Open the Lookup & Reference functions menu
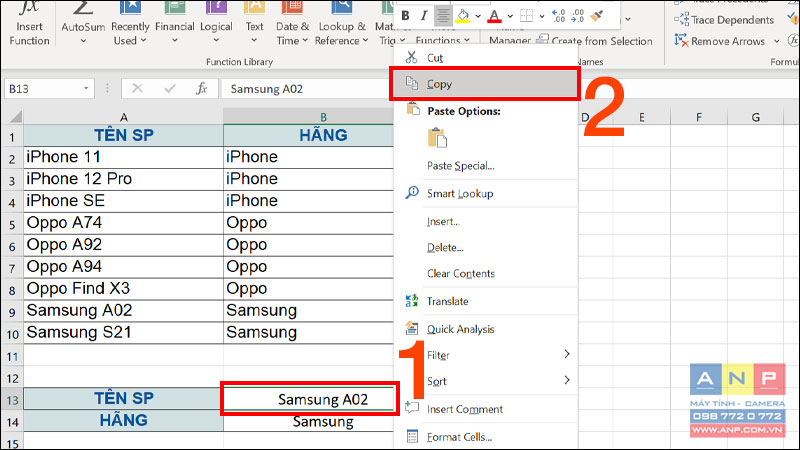Image resolution: width=800 pixels, height=450 pixels. 342,24
